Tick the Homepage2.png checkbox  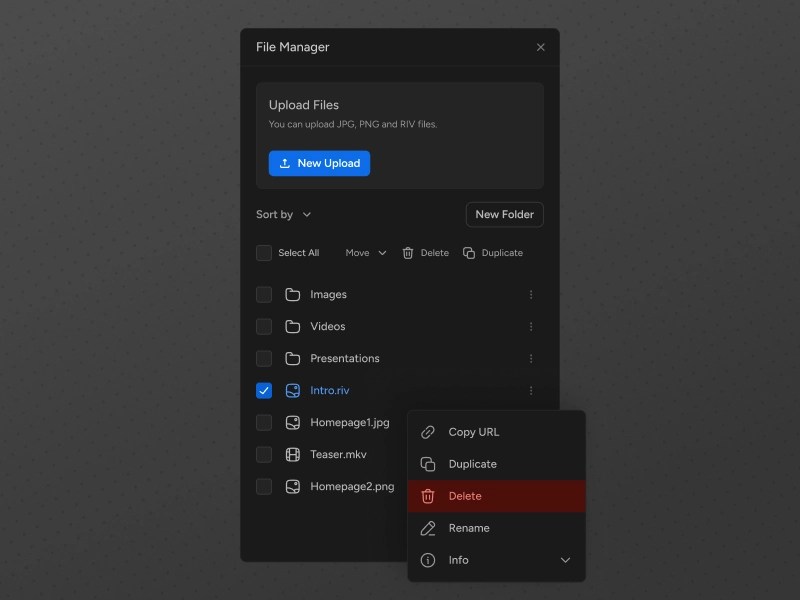tap(264, 487)
